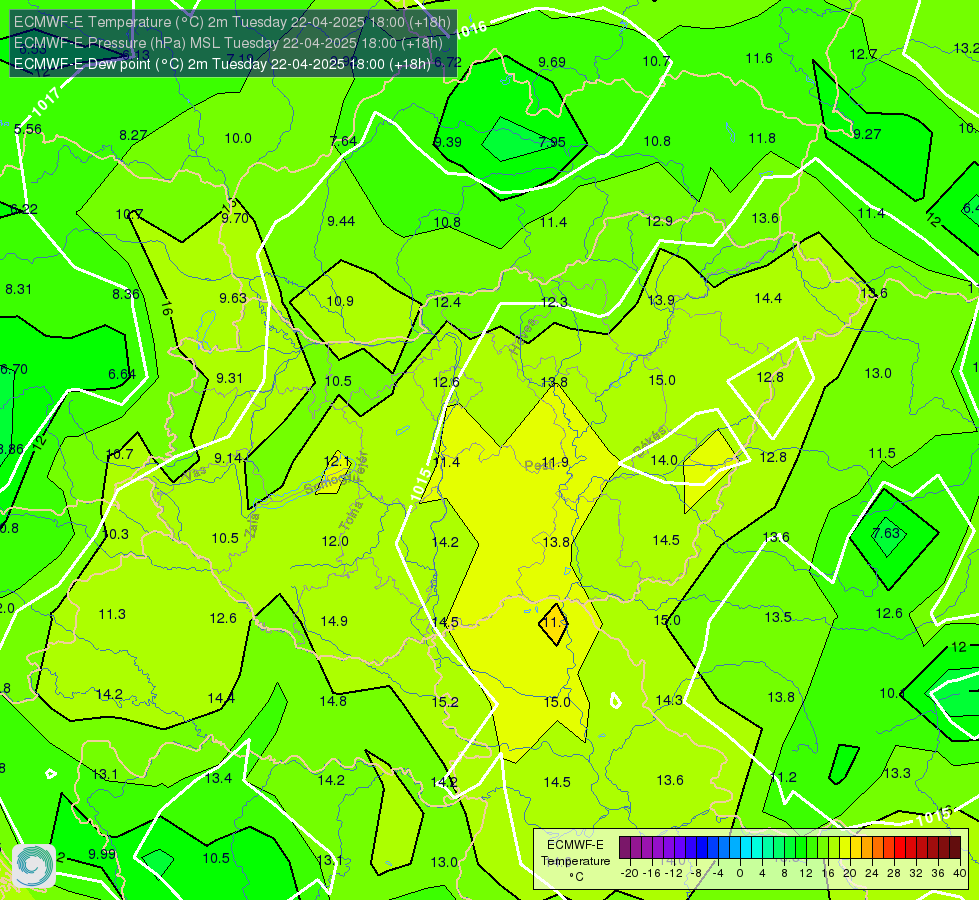Click the 7.63 temperature value
Viewport: 979px width, 900px height.
886,533
